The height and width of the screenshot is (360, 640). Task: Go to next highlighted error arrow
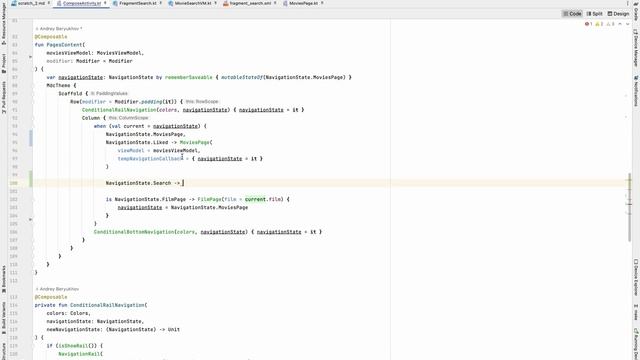click(x=628, y=24)
